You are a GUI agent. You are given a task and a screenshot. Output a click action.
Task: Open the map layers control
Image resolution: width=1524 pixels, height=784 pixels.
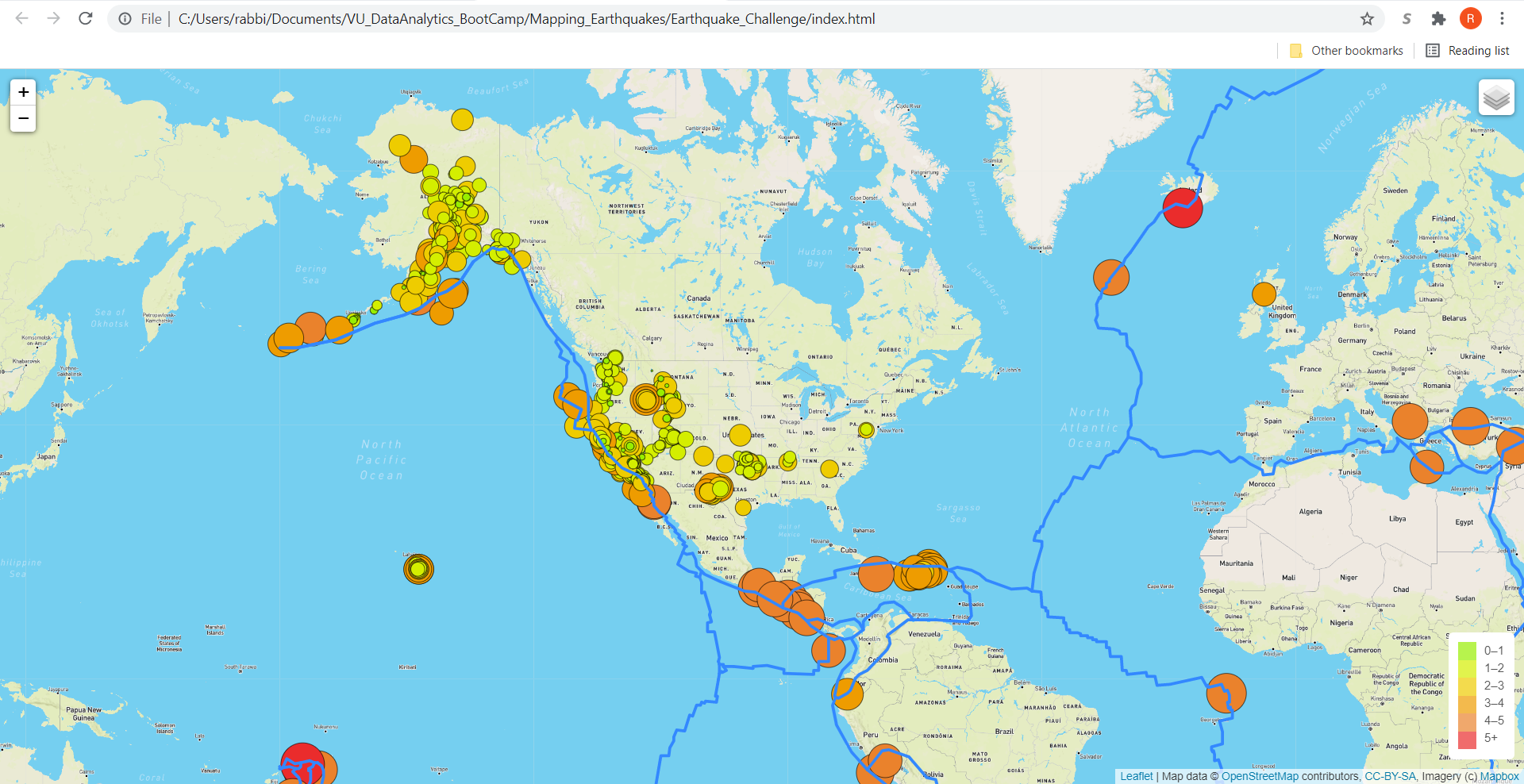coord(1496,98)
